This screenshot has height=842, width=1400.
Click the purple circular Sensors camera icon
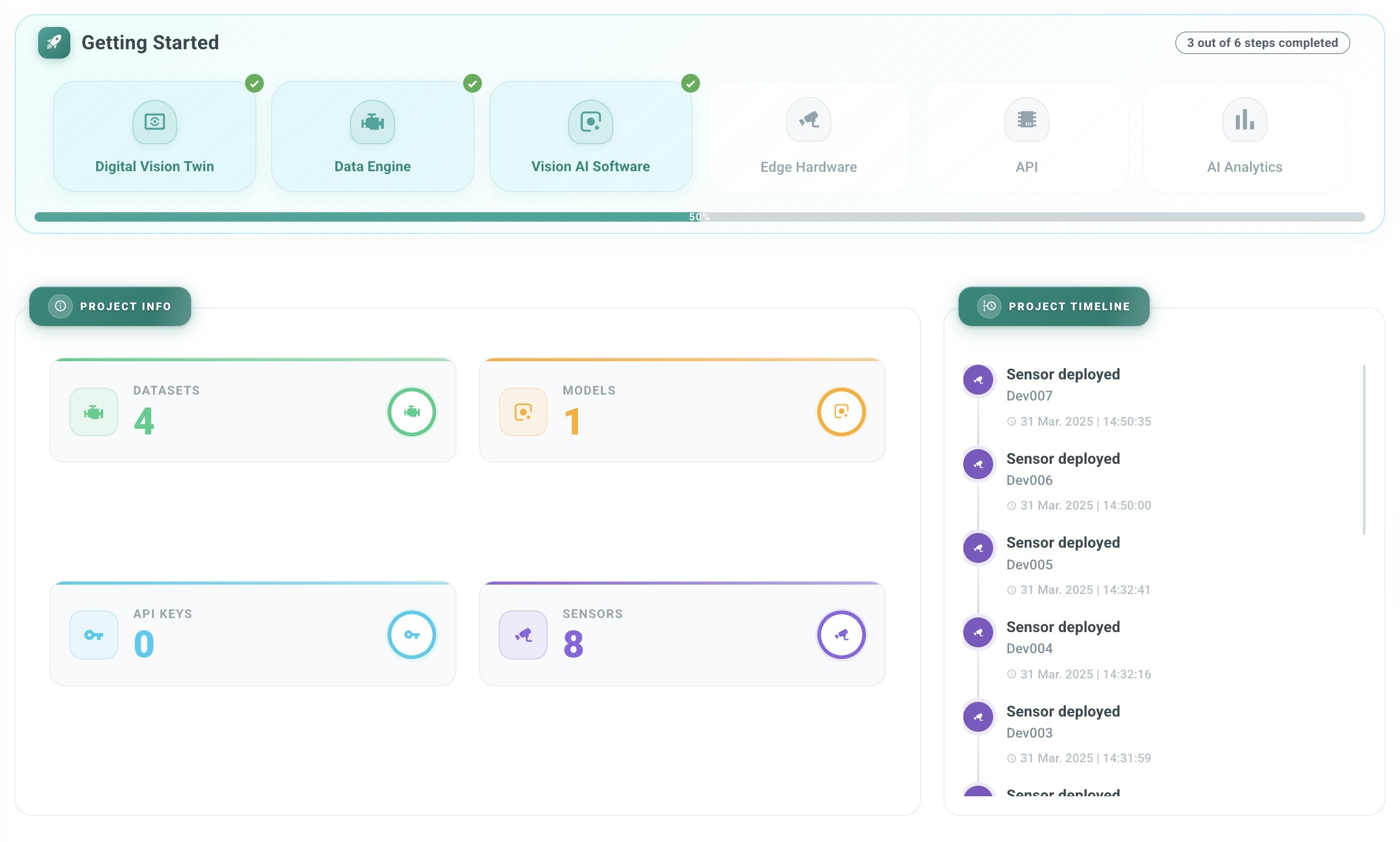click(x=841, y=635)
